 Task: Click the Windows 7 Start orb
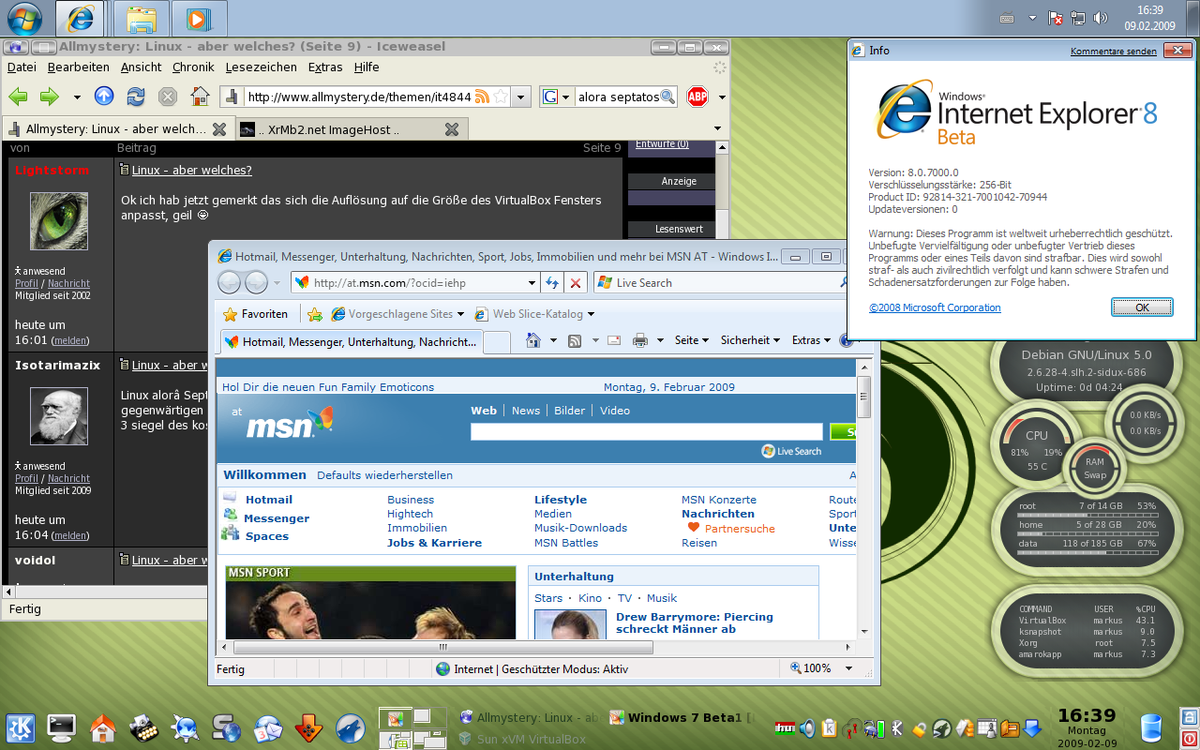(24, 18)
